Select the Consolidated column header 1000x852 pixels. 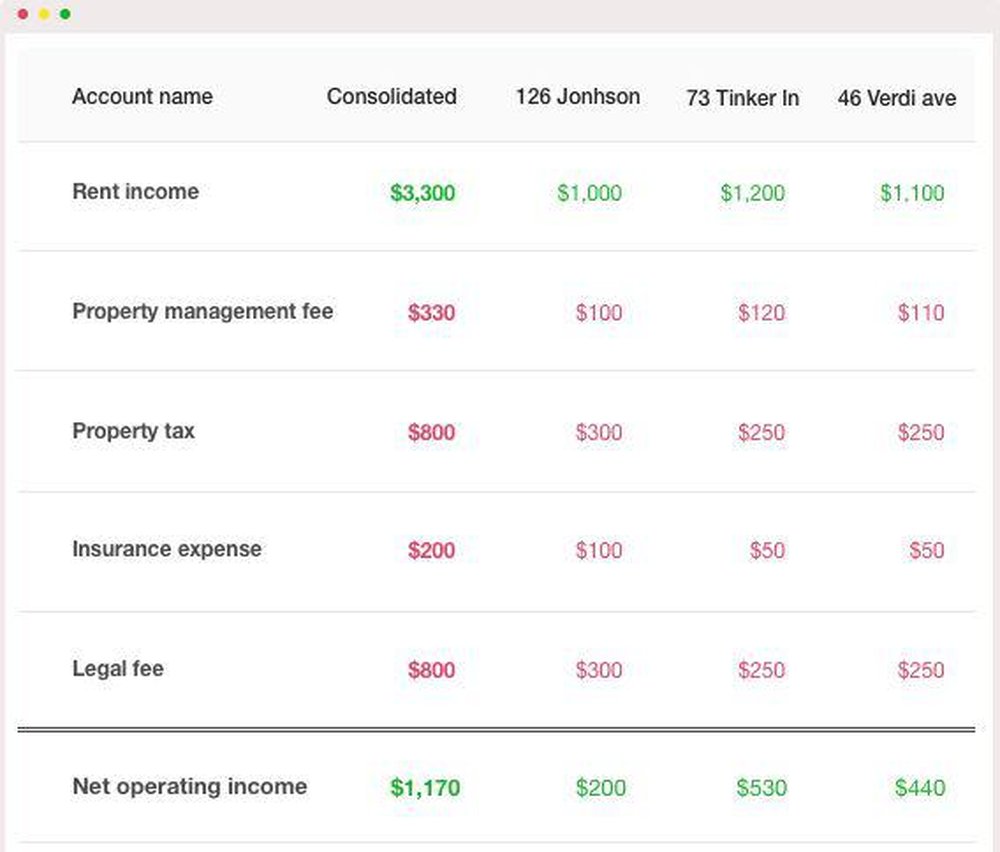(x=391, y=97)
